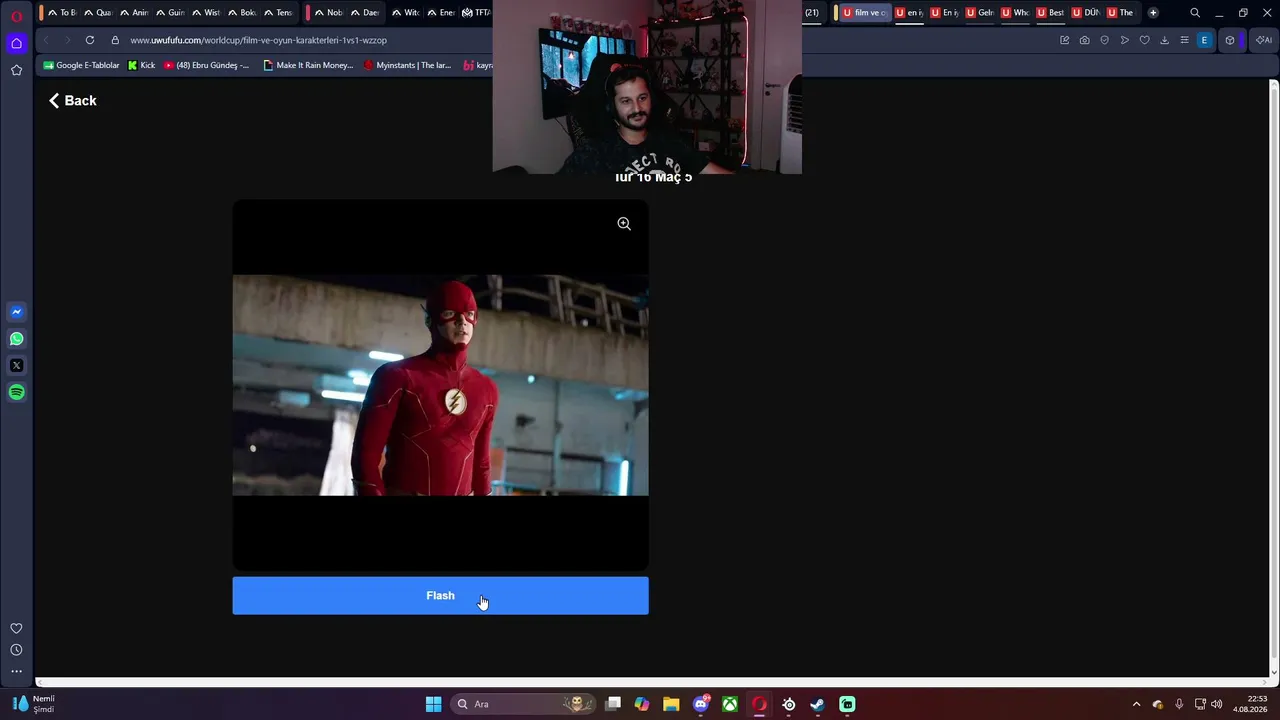Viewport: 1280px width, 720px height.
Task: Vote for Flash with the blue button
Action: (x=440, y=596)
